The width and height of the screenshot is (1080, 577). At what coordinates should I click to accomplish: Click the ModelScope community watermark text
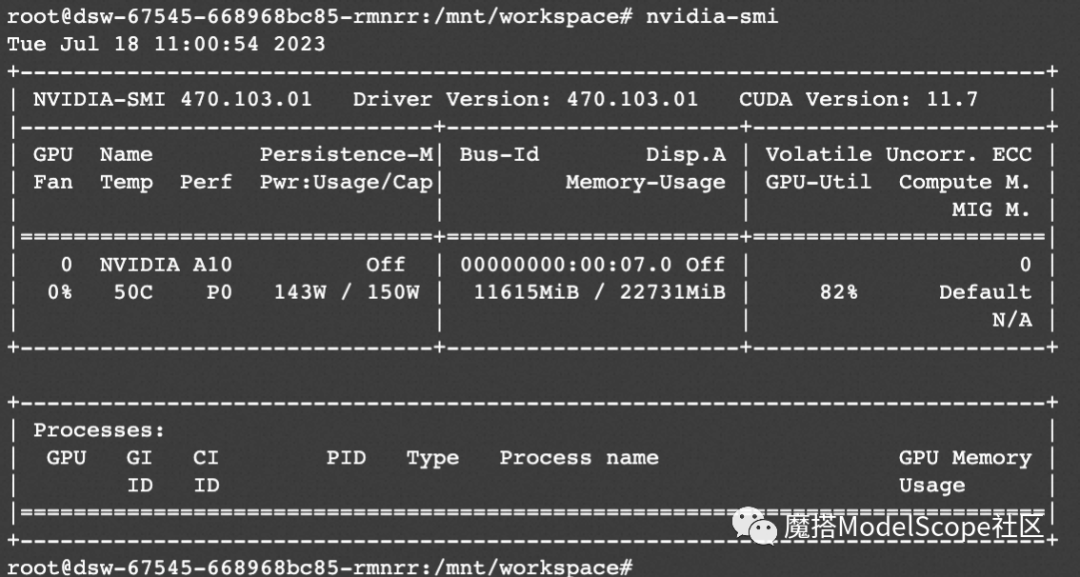[913, 526]
